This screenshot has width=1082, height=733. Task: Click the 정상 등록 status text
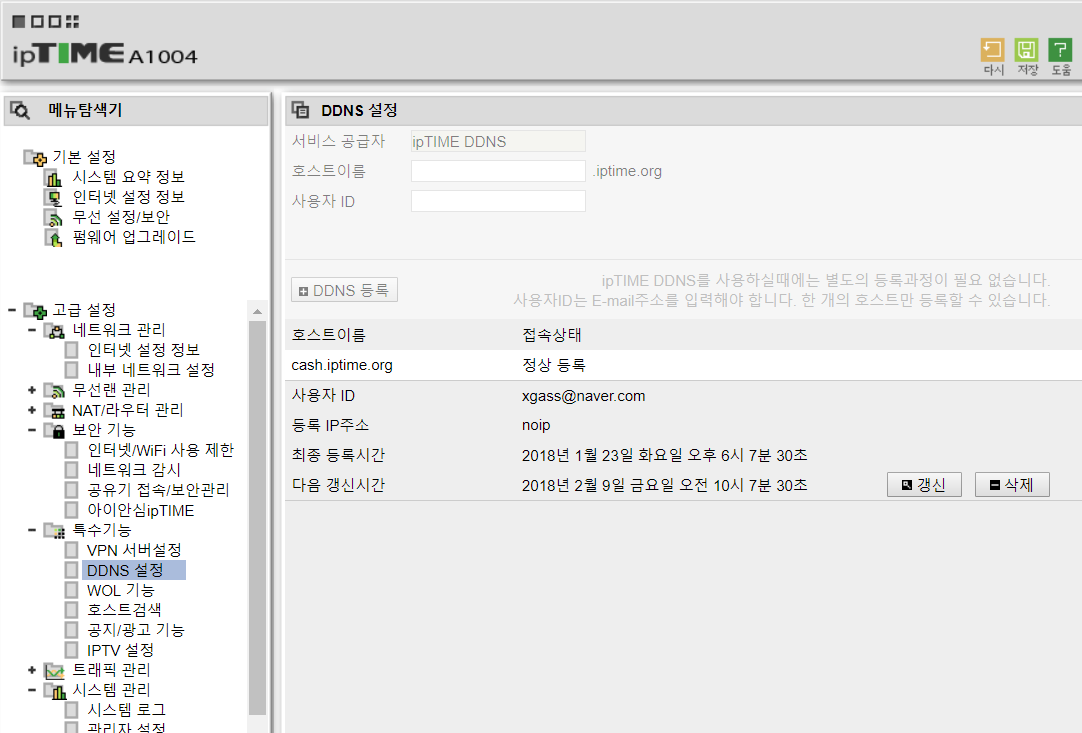pos(553,365)
